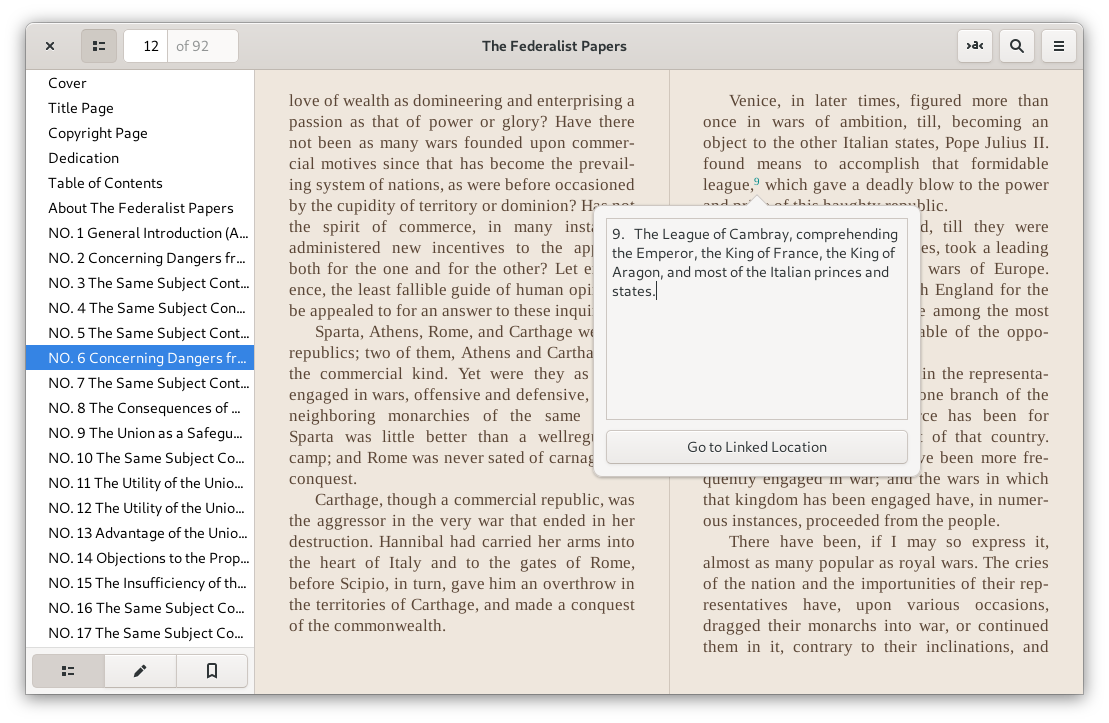
Task: Select highlighted NO. 6 Concerning Dangers chapter
Action: (x=140, y=358)
